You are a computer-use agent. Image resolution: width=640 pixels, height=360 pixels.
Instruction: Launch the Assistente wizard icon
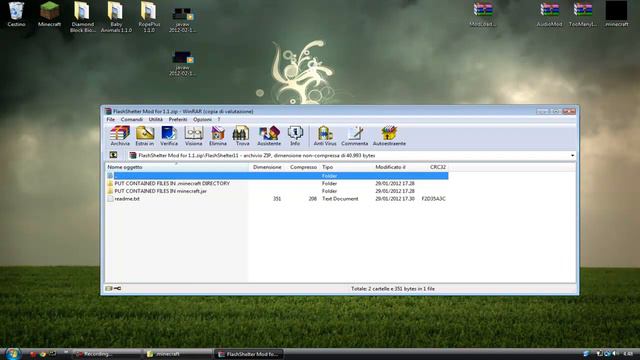269,136
